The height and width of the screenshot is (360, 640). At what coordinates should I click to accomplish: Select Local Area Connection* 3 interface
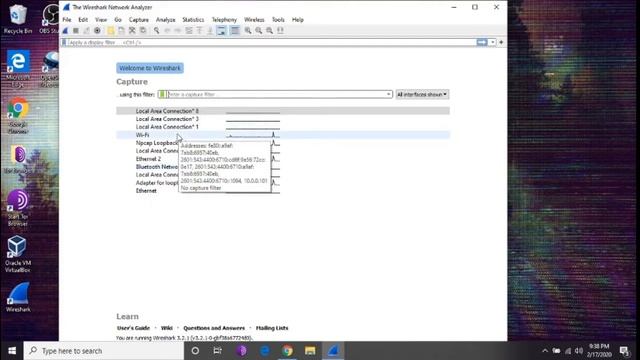coord(283,119)
